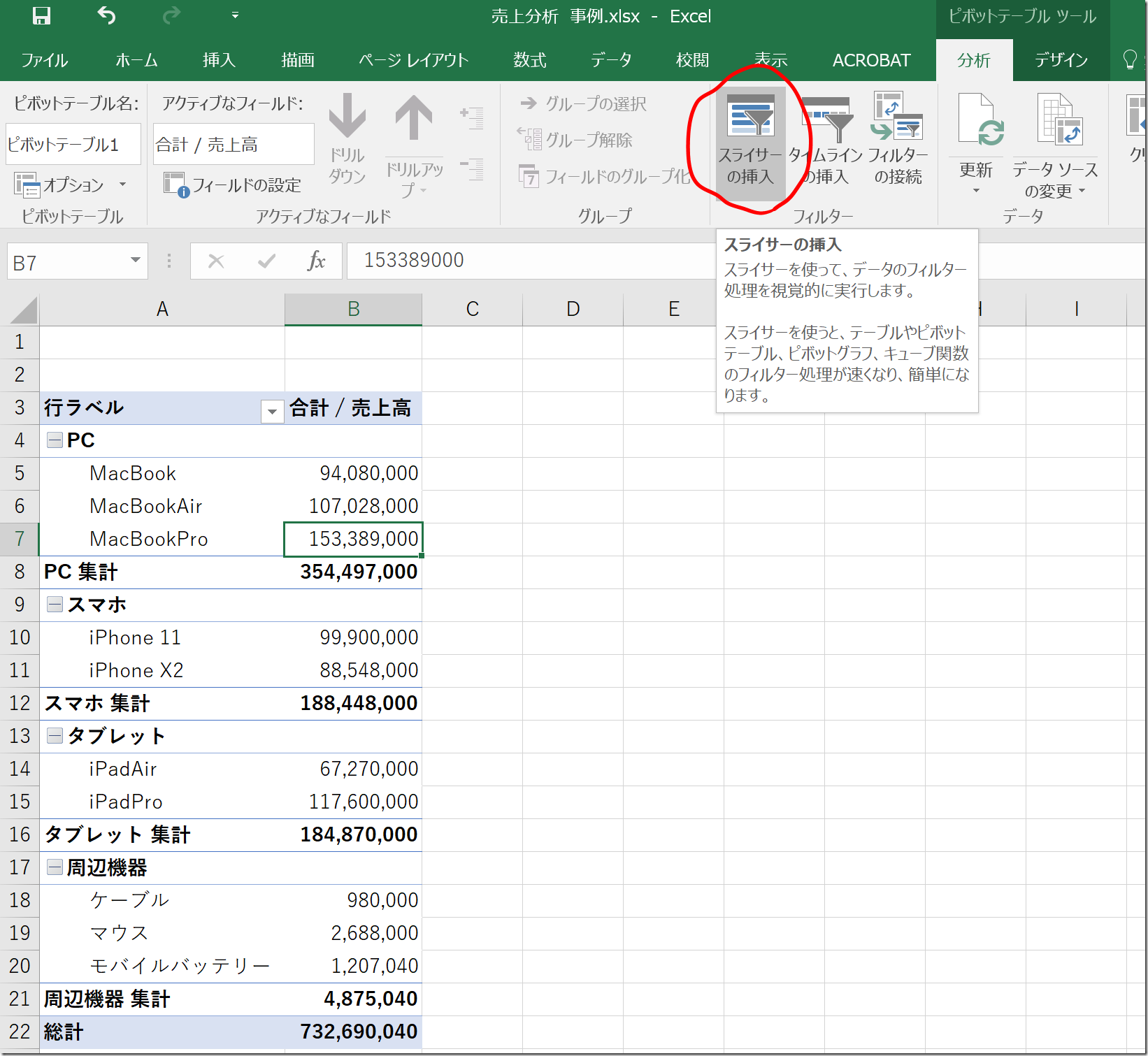This screenshot has height=1056, width=1148.
Task: Open the 行ラベル filter dropdown
Action: 272,411
